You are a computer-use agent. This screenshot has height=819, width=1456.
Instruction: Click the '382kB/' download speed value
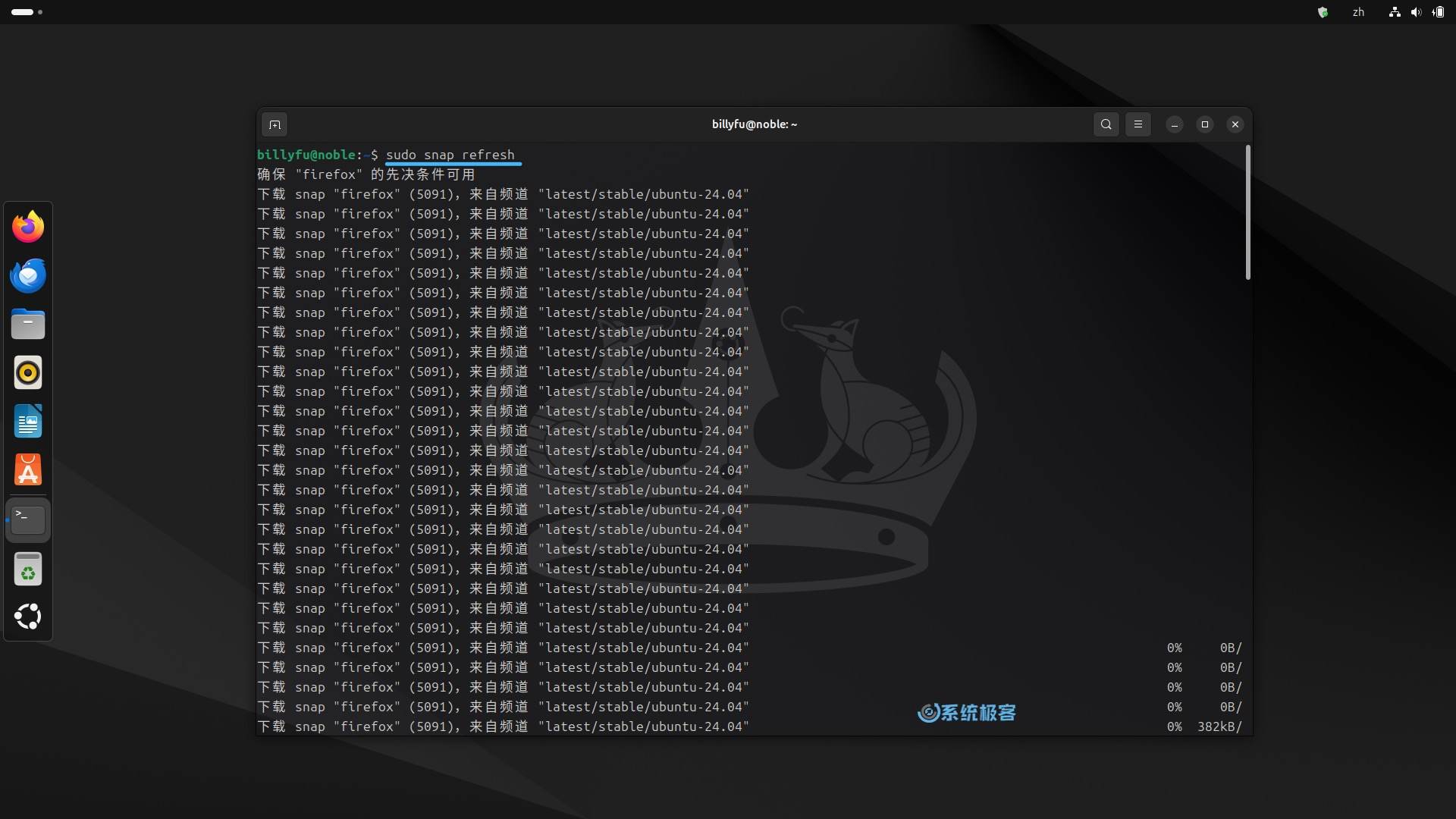[1219, 726]
